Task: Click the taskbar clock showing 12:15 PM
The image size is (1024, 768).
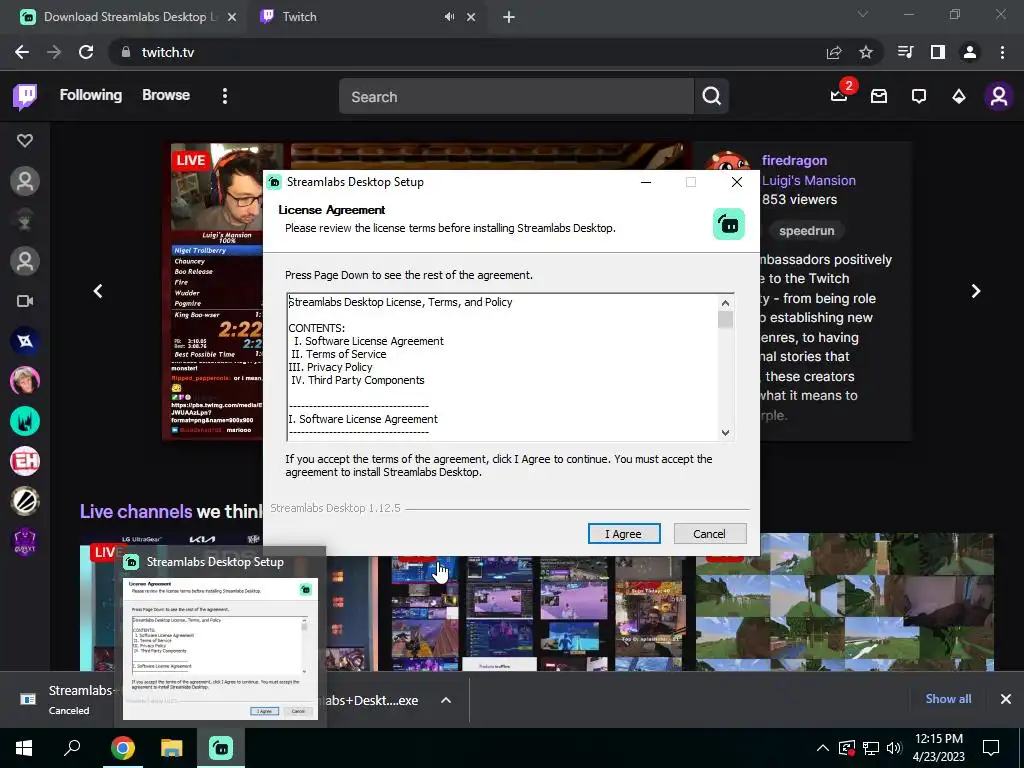Action: coord(938,747)
